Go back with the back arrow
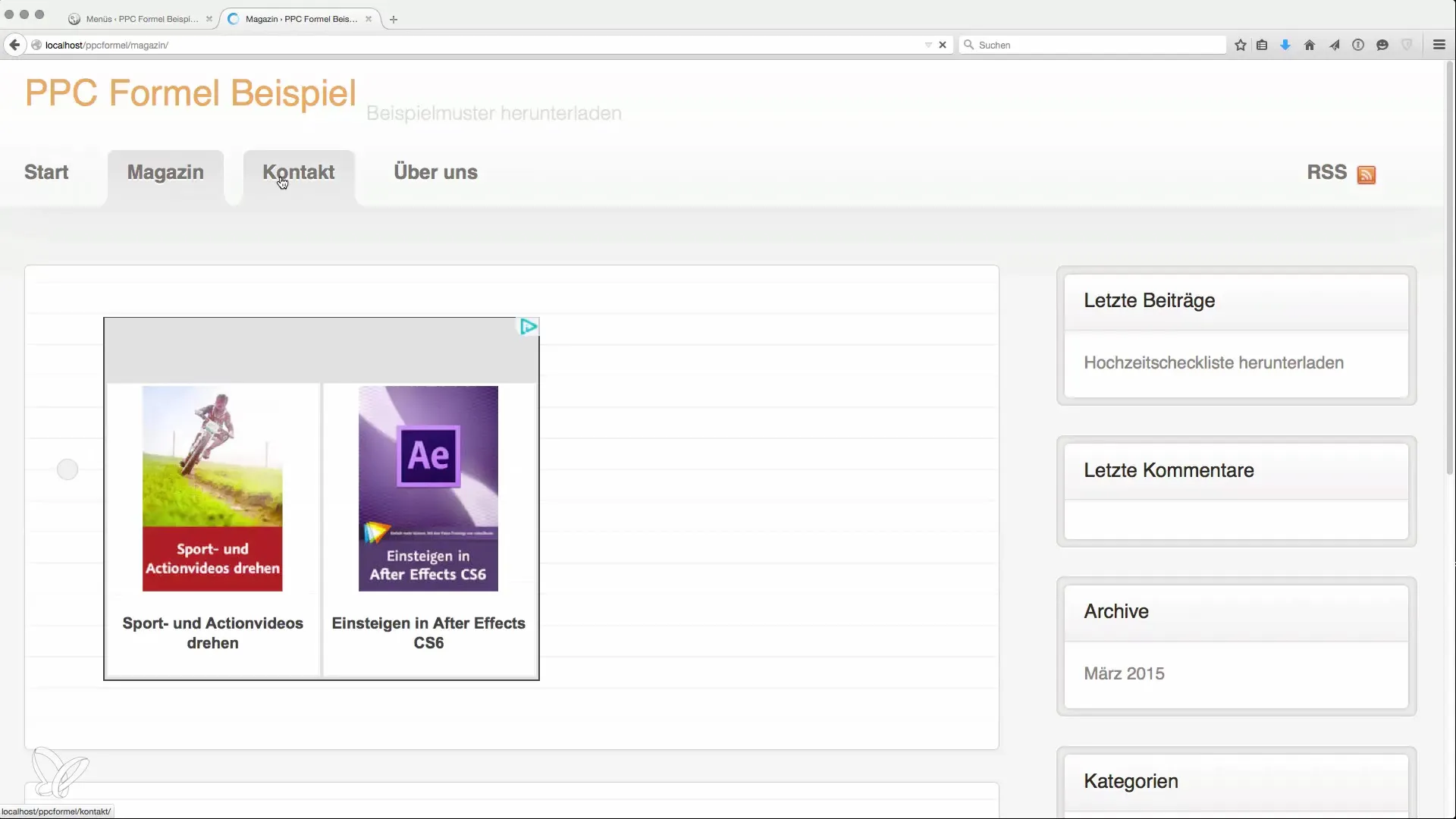The image size is (1456, 819). (14, 45)
